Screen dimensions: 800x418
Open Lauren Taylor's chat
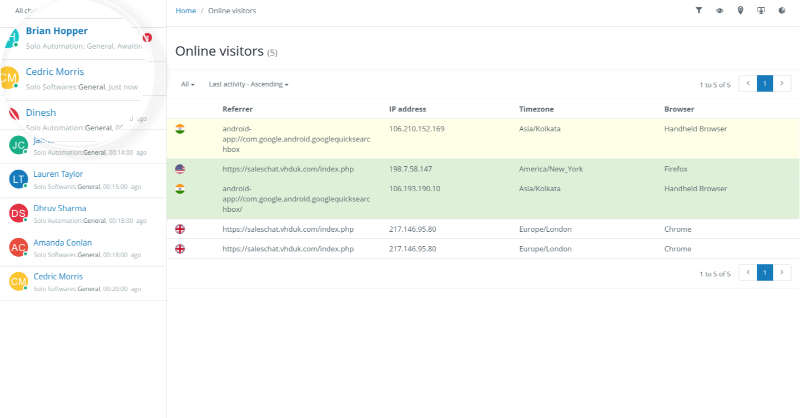pos(58,174)
